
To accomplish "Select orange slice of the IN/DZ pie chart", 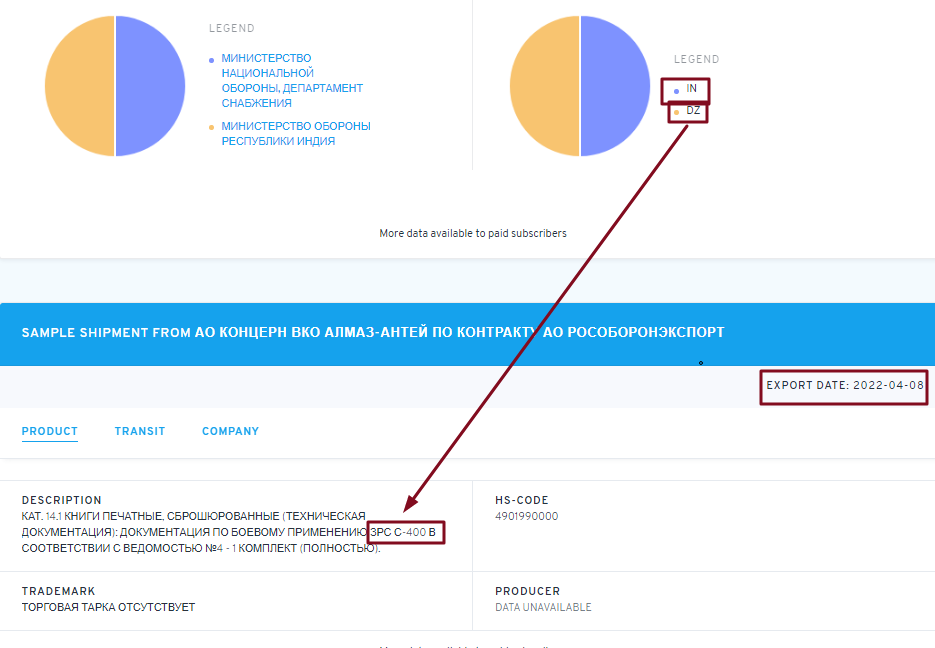I will (545, 86).
